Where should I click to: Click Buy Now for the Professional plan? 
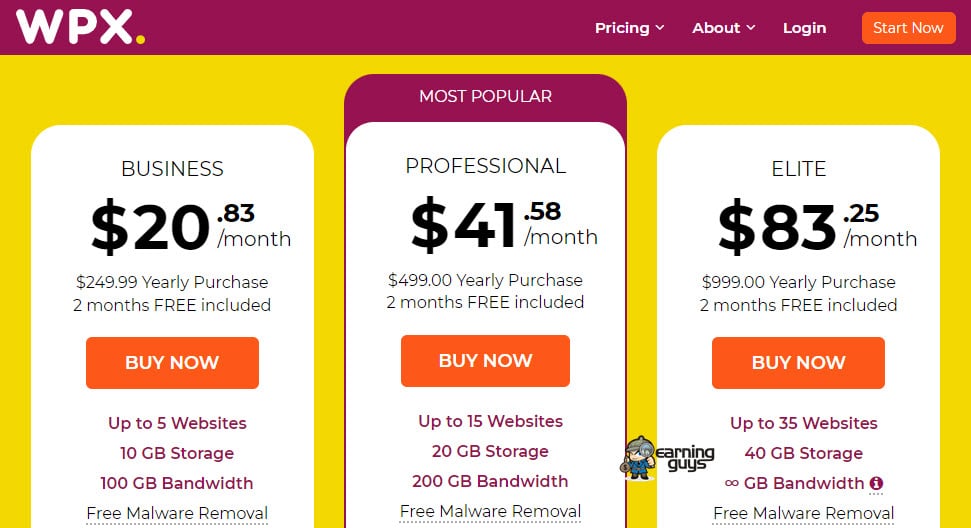pyautogui.click(x=485, y=360)
